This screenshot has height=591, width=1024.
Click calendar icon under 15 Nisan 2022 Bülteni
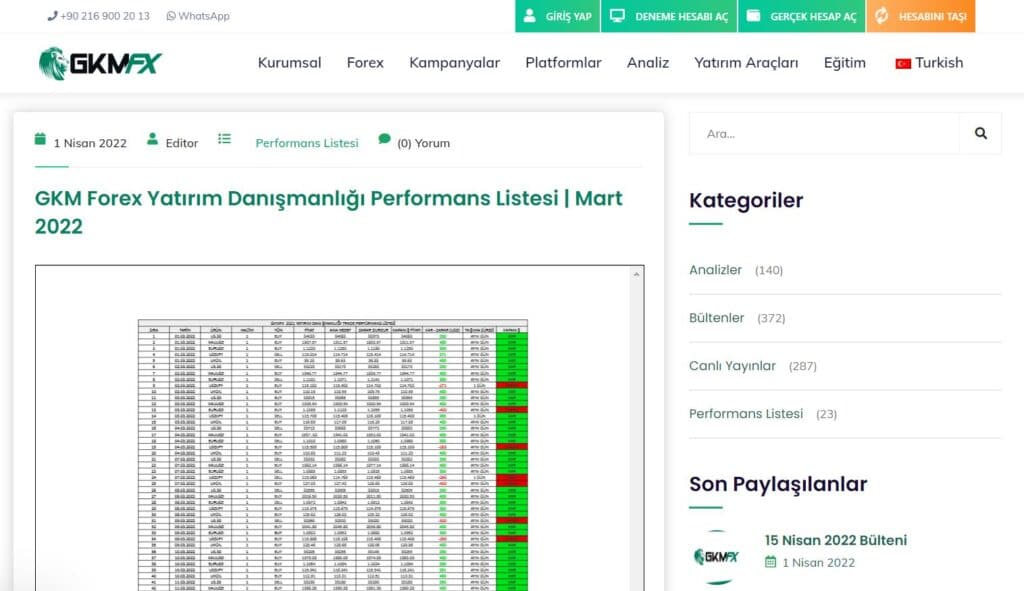771,562
